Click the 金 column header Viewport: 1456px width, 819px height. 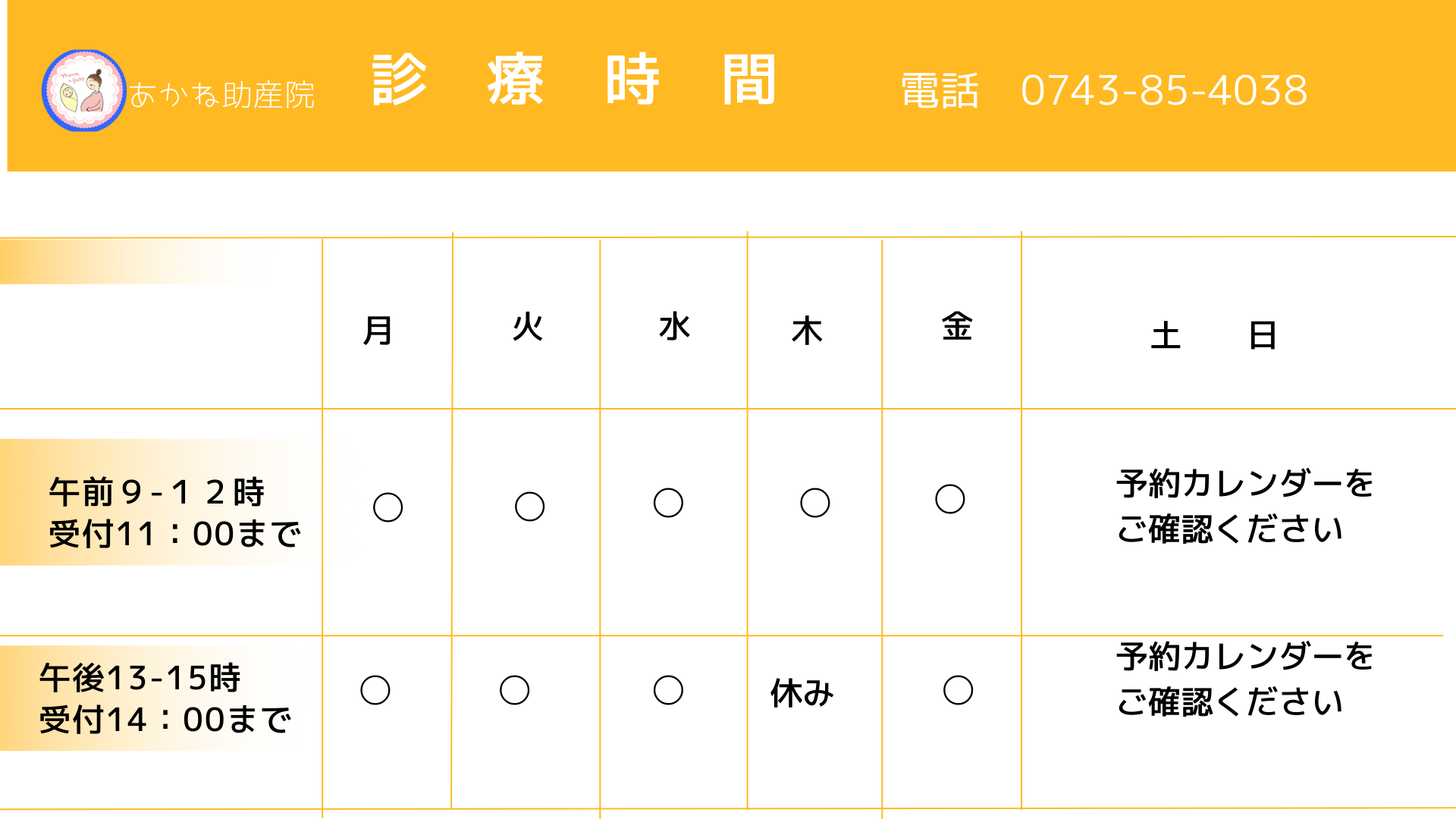[957, 327]
